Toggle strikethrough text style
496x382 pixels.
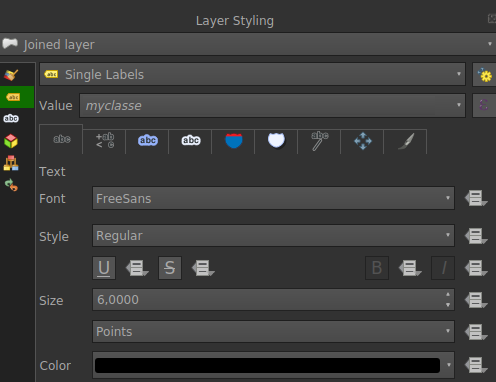pos(170,268)
